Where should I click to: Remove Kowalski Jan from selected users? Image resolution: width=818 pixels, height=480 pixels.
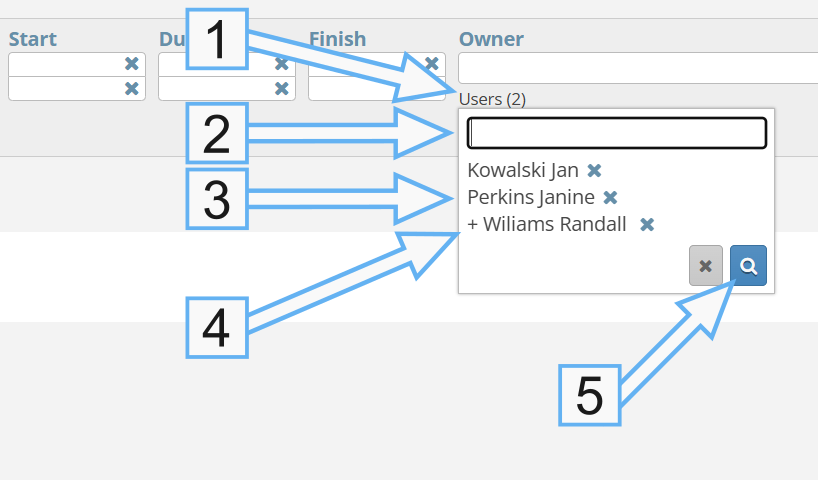[x=594, y=170]
